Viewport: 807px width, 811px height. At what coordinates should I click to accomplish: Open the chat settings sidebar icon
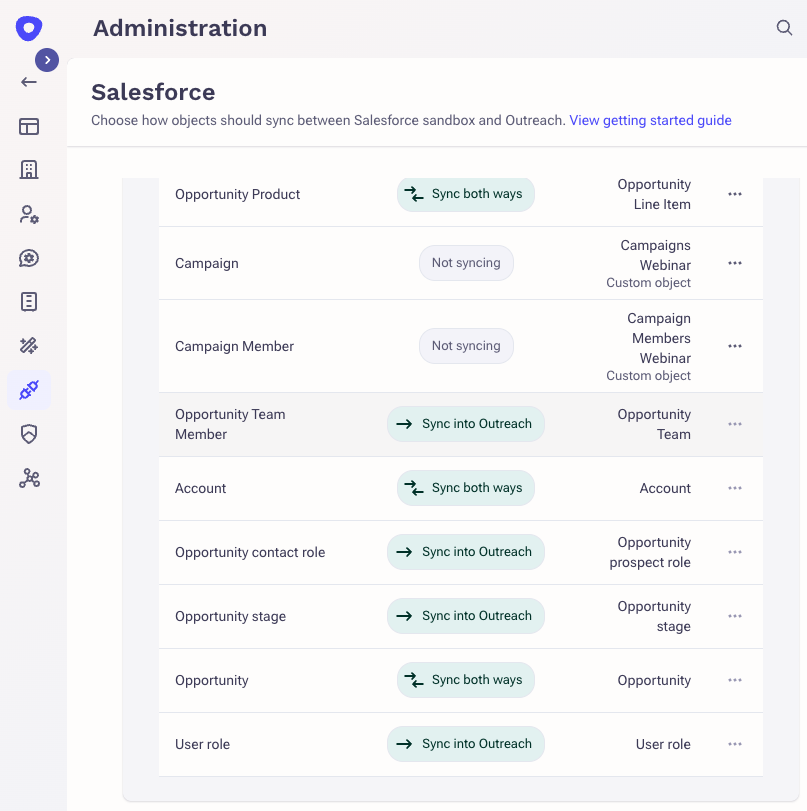[29, 258]
